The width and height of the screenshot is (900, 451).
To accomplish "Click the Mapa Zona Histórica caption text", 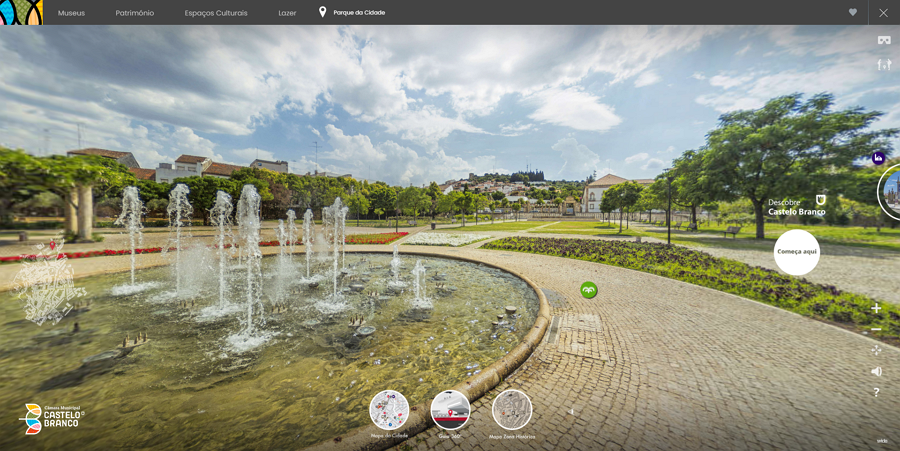I will 512,437.
